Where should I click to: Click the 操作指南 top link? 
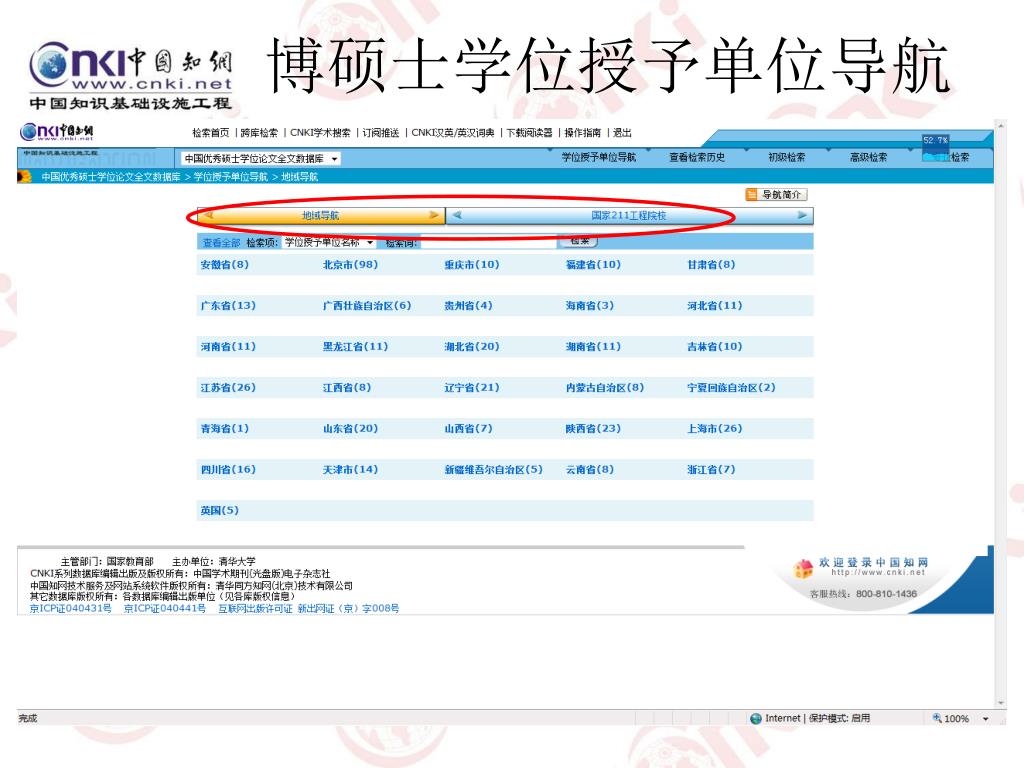coord(583,133)
